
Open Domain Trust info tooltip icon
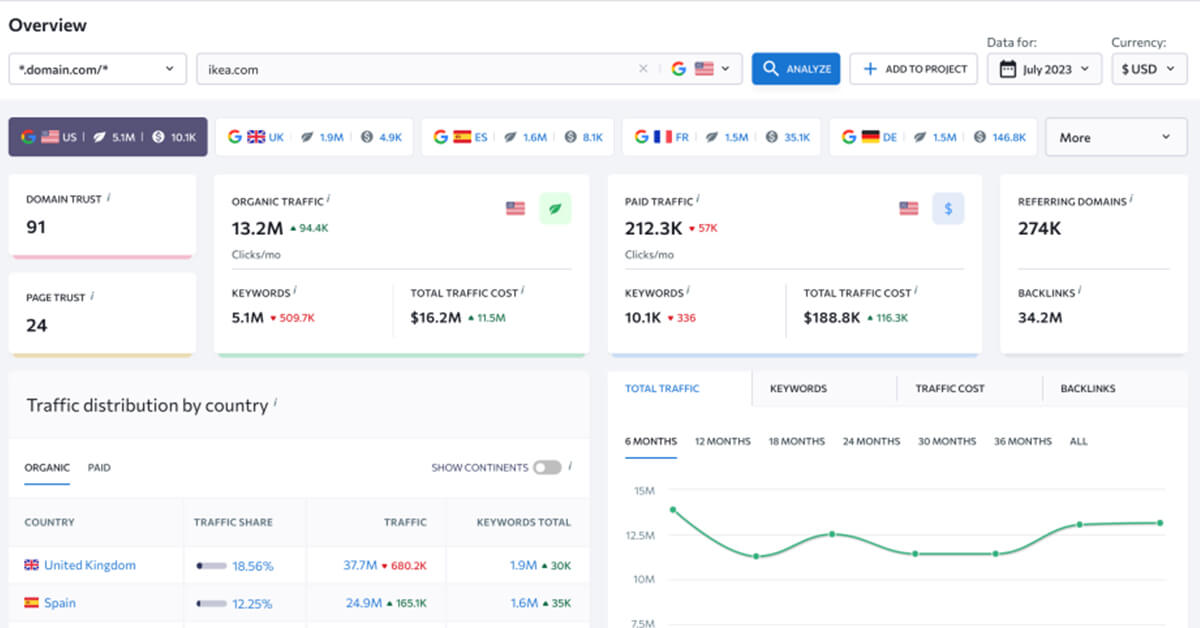(x=108, y=198)
